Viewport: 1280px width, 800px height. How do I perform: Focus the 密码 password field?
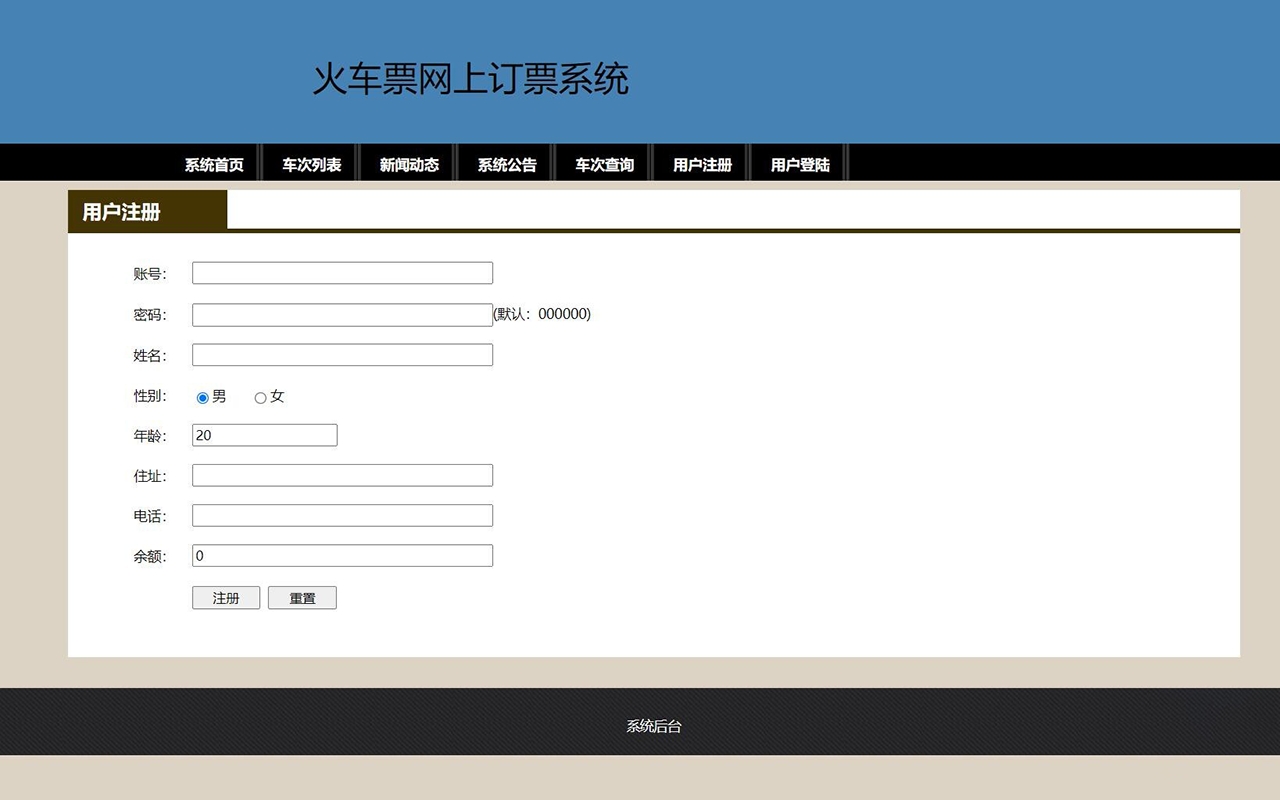pos(342,315)
